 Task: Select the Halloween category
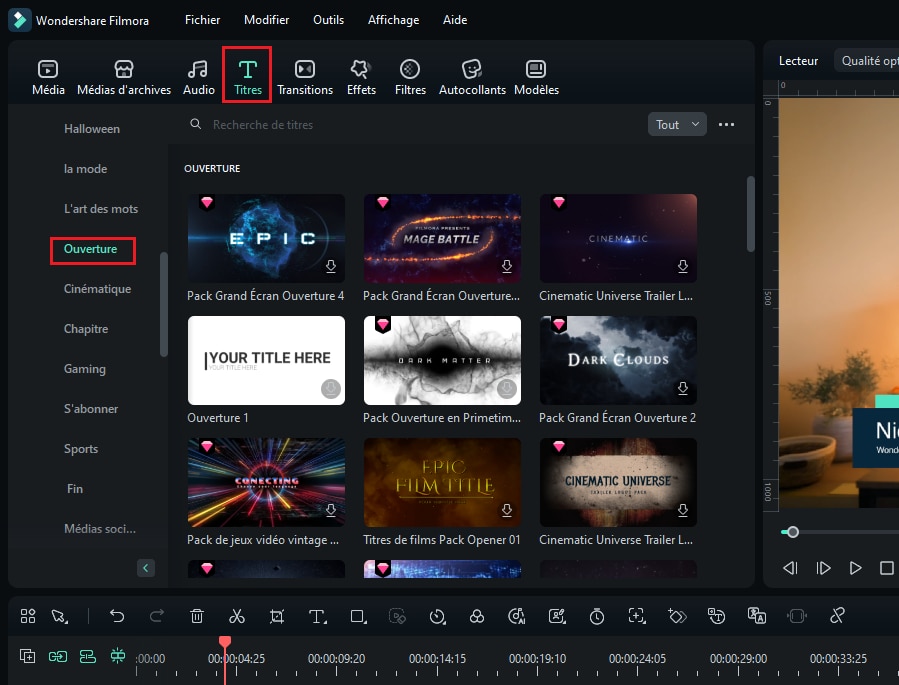click(92, 129)
